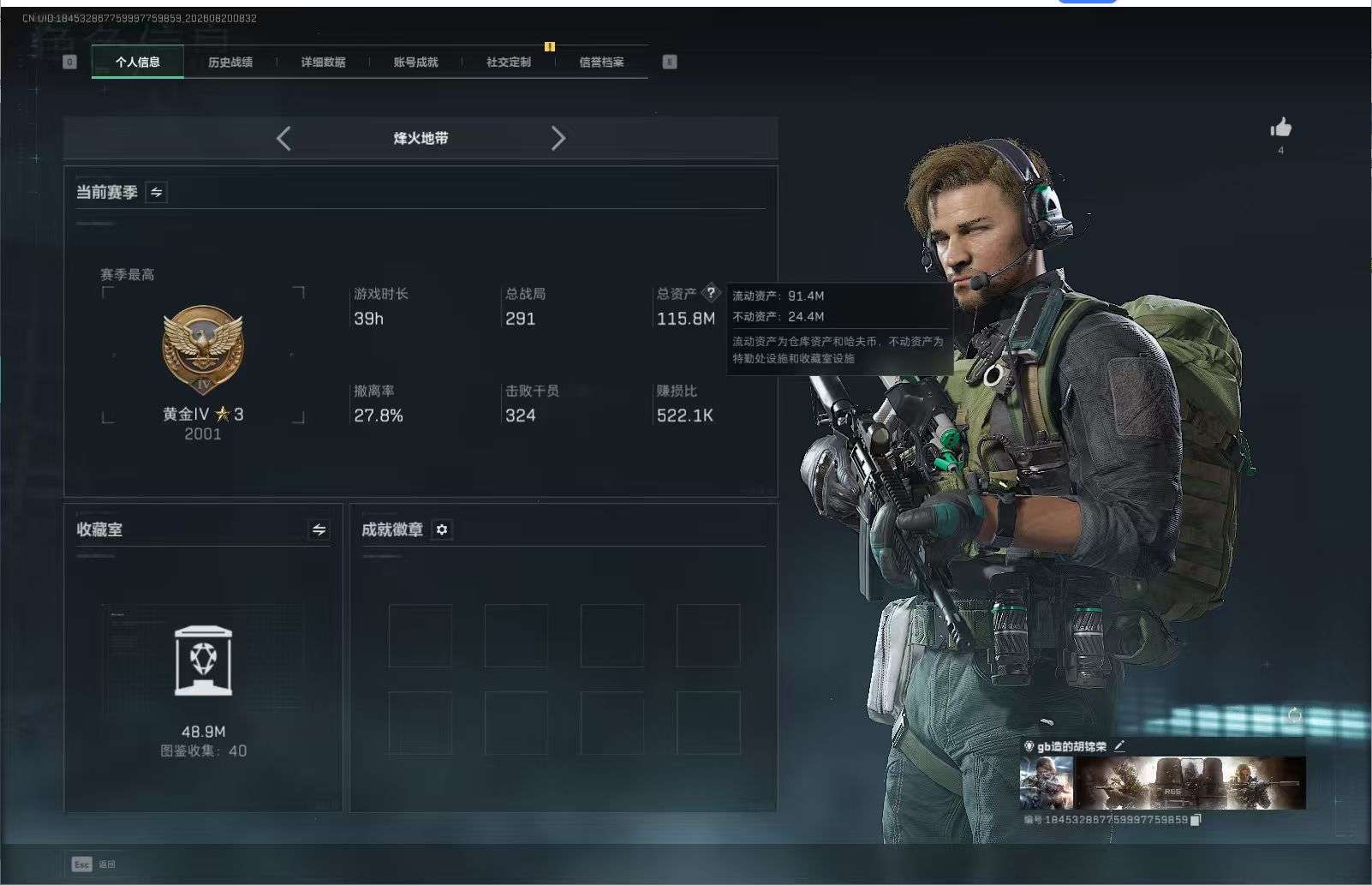Click the 成就徽章 heading

click(392, 529)
